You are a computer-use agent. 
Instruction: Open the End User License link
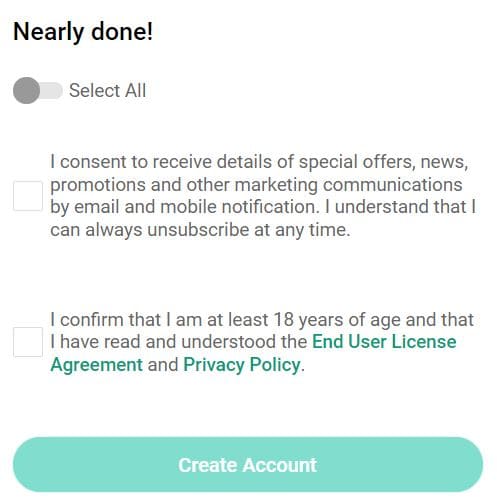pyautogui.click(x=384, y=342)
